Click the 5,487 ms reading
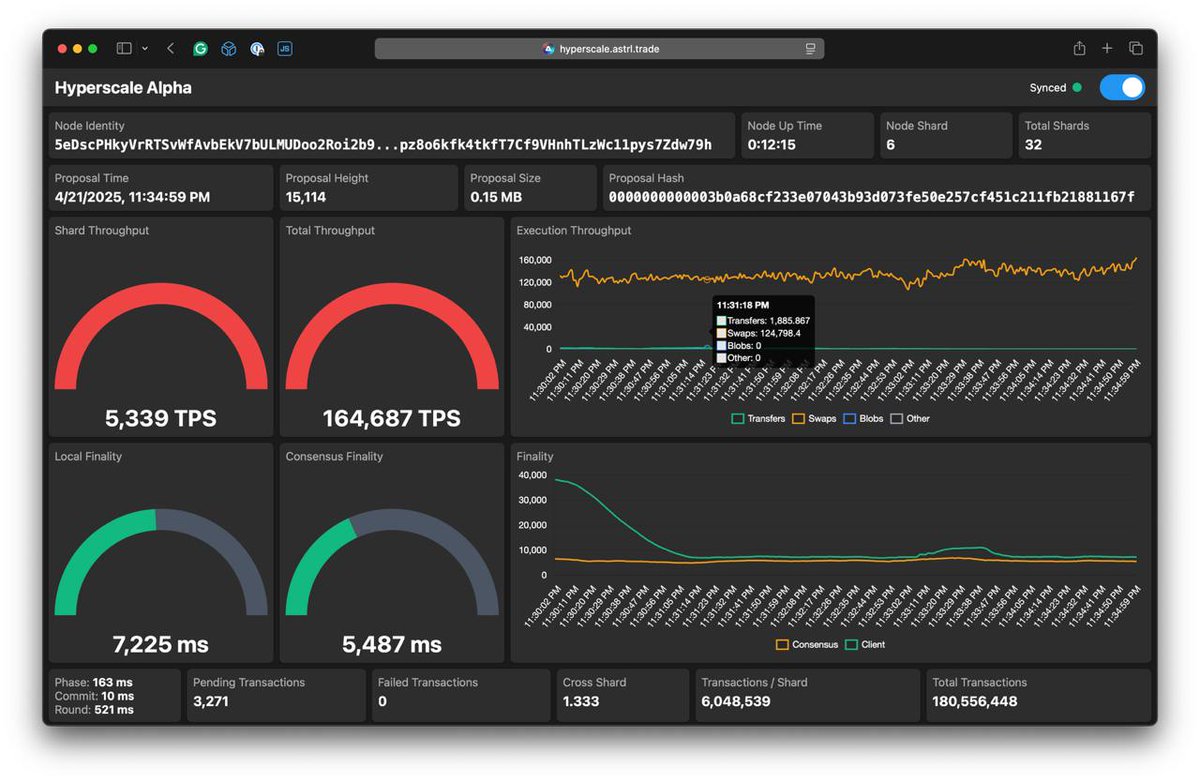Screen dimensions: 1200x782 [x=392, y=644]
